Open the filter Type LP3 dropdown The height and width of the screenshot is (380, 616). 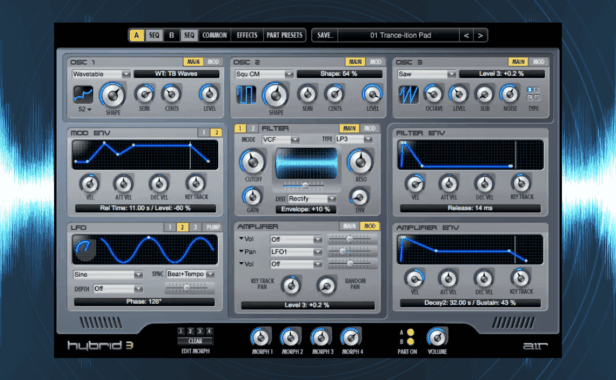pyautogui.click(x=354, y=139)
